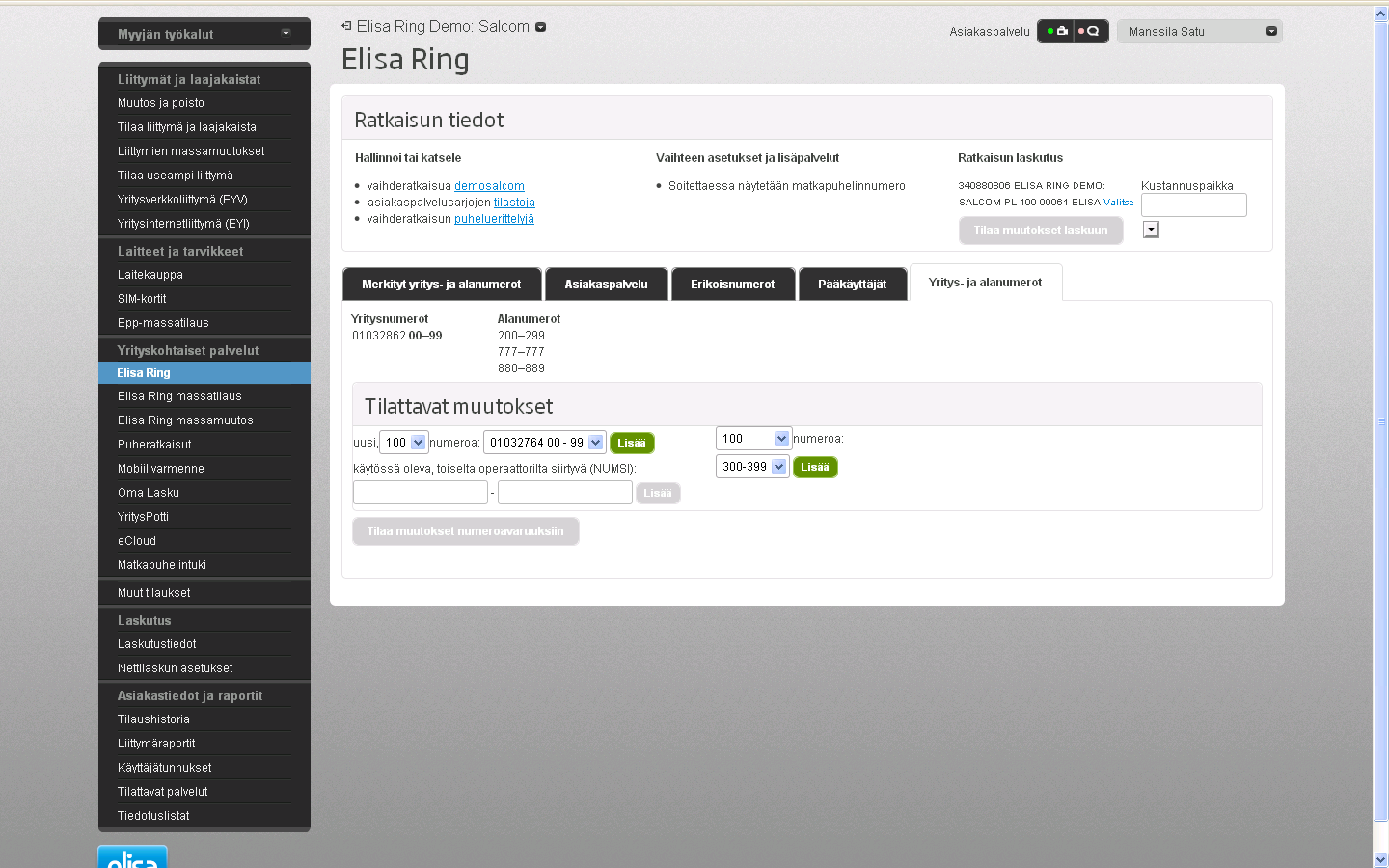
Task: Click the Elisa logo at the bottom left
Action: (133, 857)
